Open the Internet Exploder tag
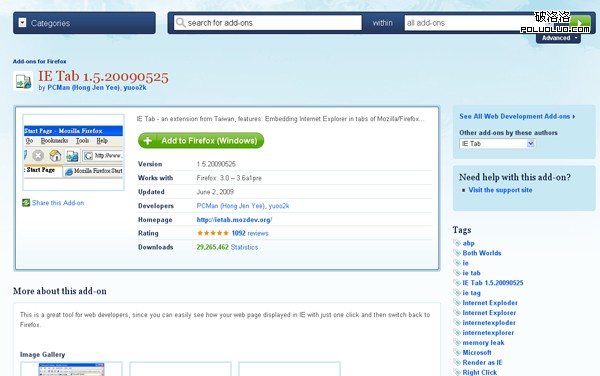The image size is (600, 376). [x=490, y=303]
